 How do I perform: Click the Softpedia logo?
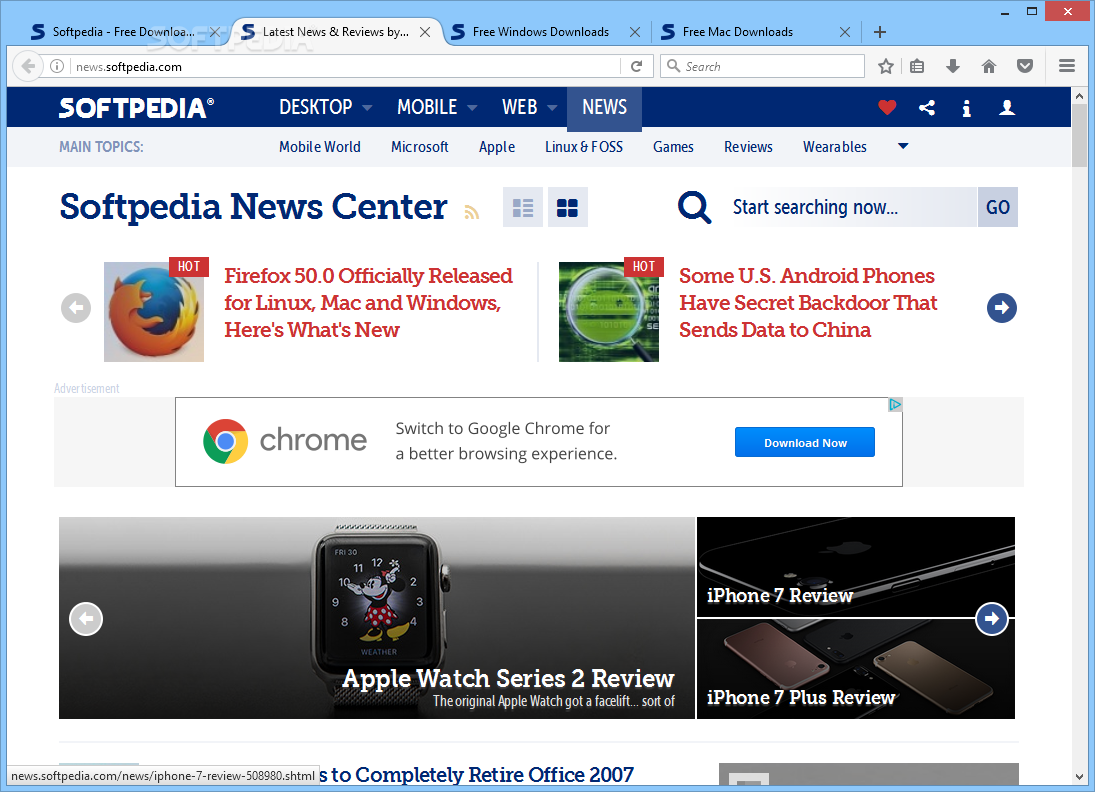tap(136, 108)
